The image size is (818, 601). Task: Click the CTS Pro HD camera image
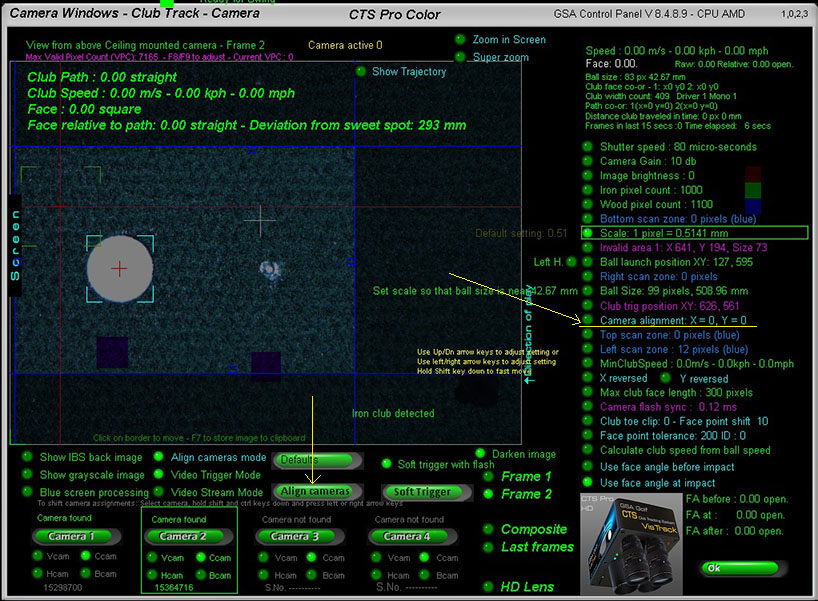pyautogui.click(x=631, y=544)
